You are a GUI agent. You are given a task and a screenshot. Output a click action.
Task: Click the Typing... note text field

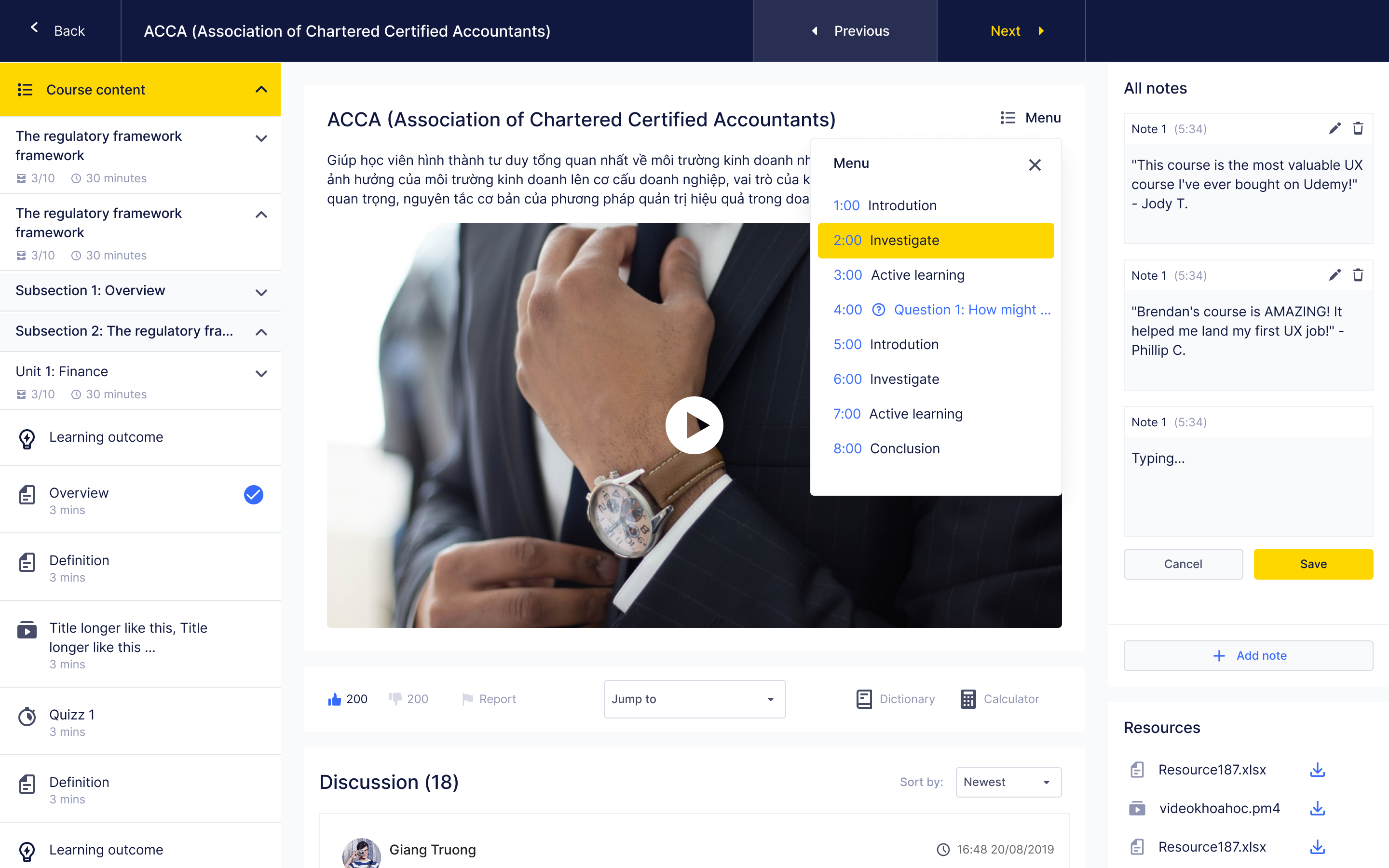pos(1248,487)
